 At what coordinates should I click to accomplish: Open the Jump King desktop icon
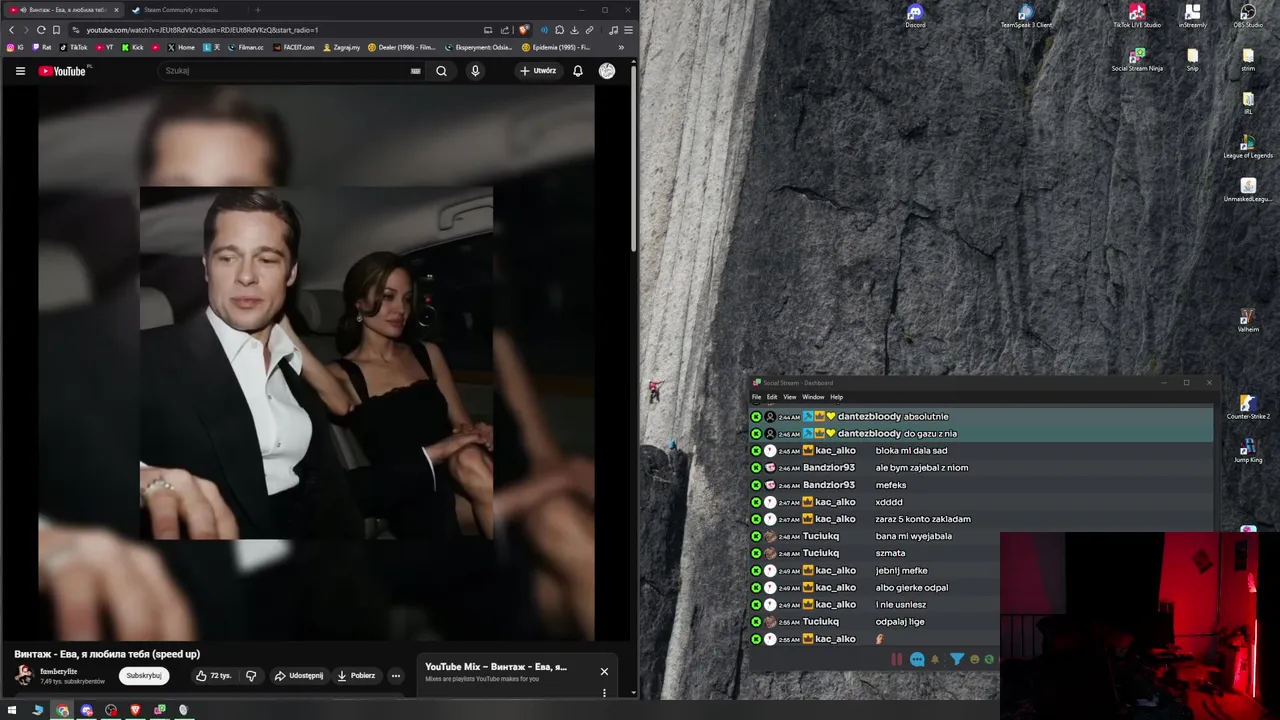coord(1248,451)
